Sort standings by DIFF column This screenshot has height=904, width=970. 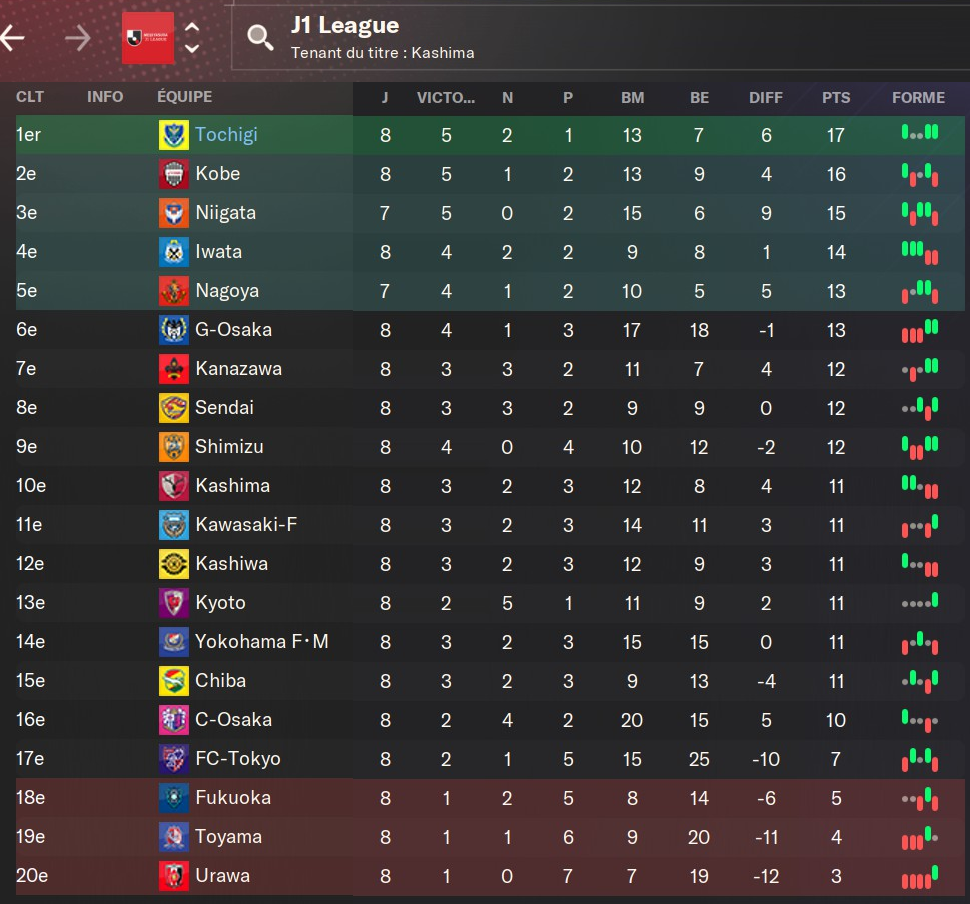click(766, 98)
